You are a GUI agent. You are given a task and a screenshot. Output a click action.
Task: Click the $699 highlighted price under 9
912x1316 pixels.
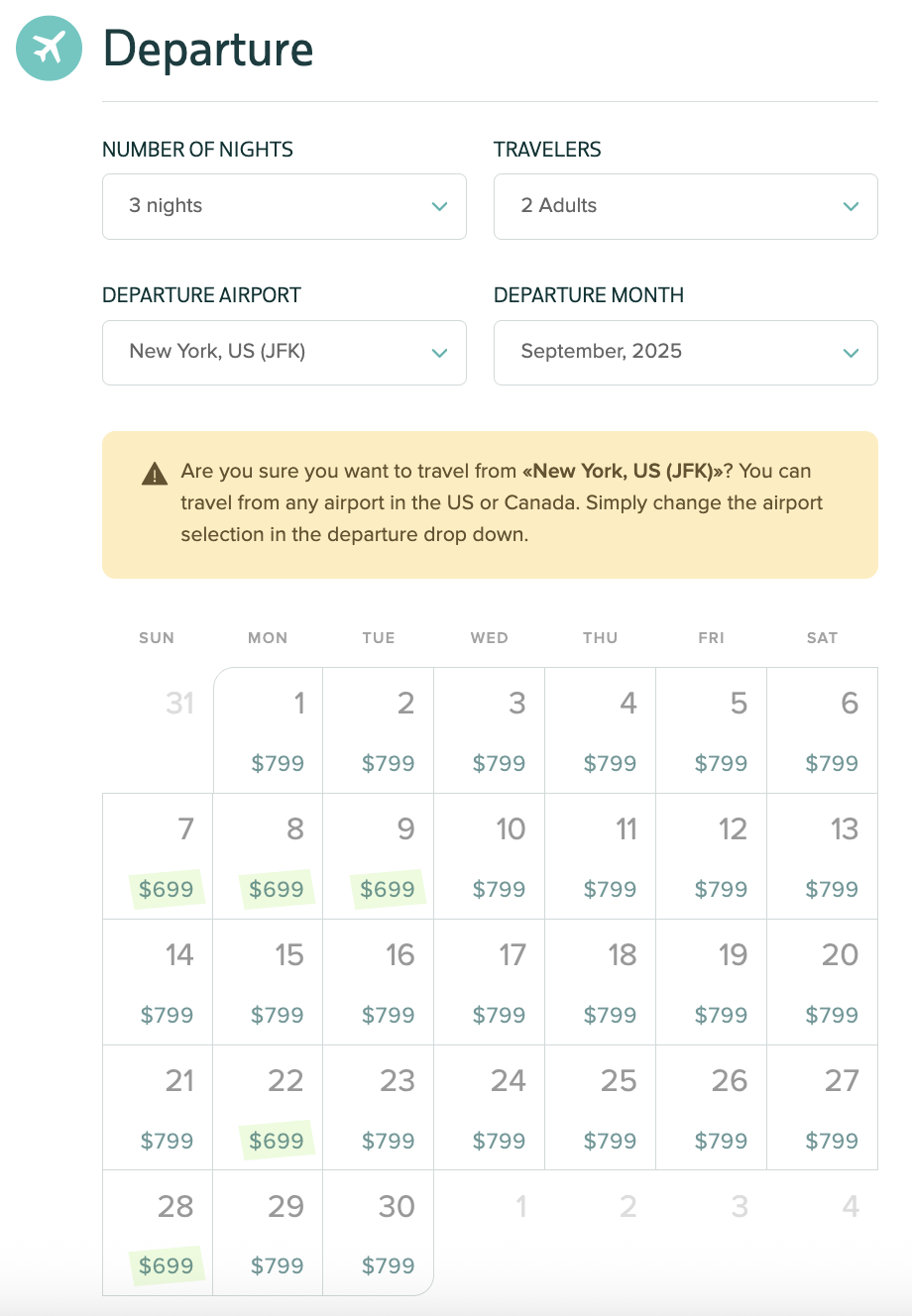388,889
